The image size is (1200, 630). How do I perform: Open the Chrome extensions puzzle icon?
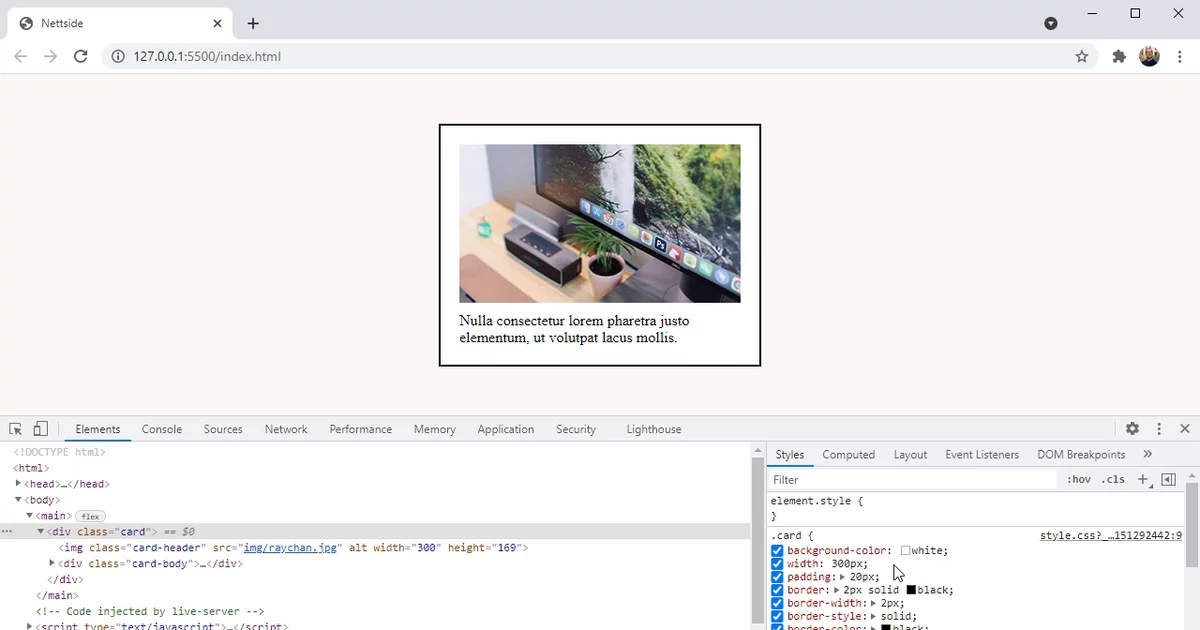pyautogui.click(x=1119, y=56)
